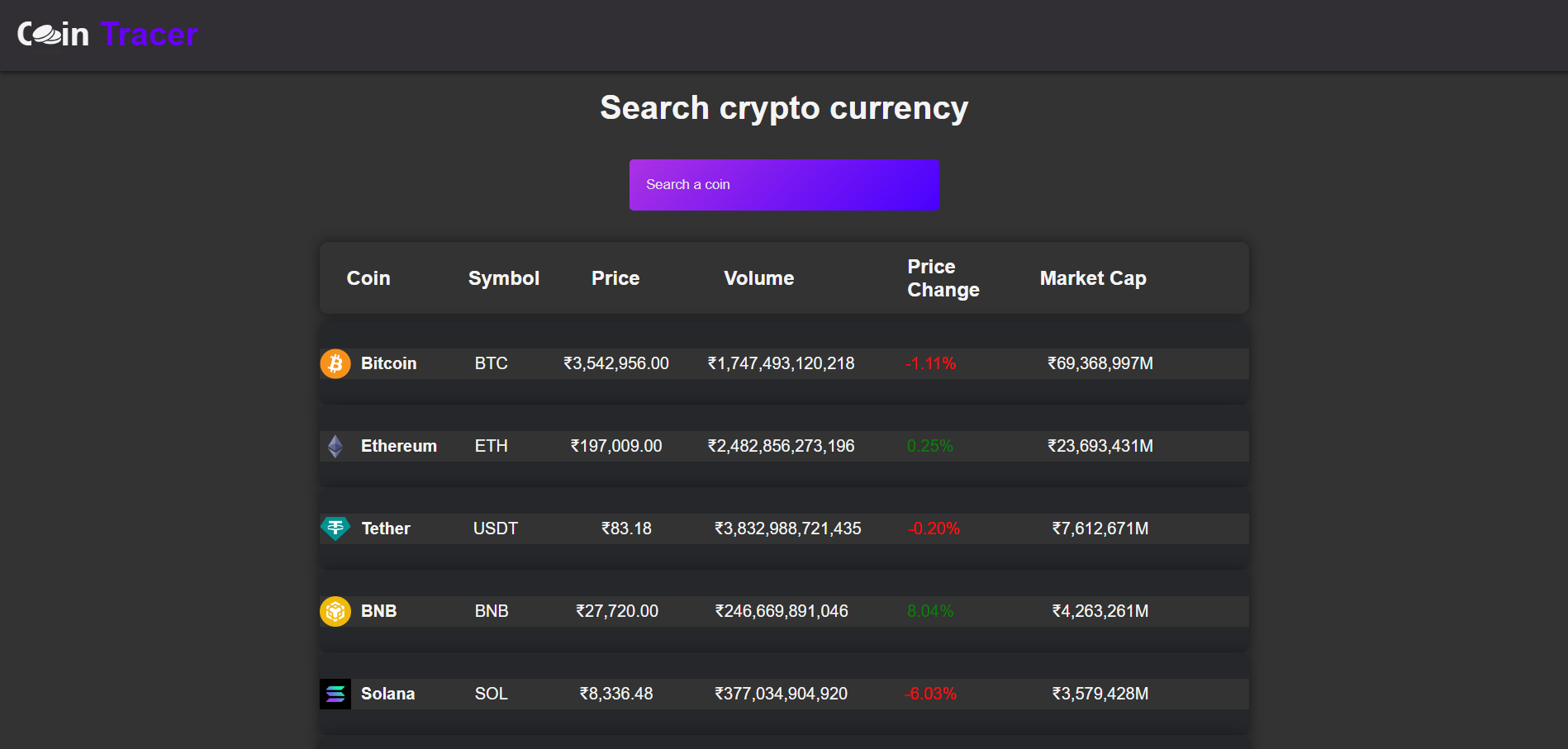Click Solana price change -6.03%
1568x749 pixels.
point(930,694)
